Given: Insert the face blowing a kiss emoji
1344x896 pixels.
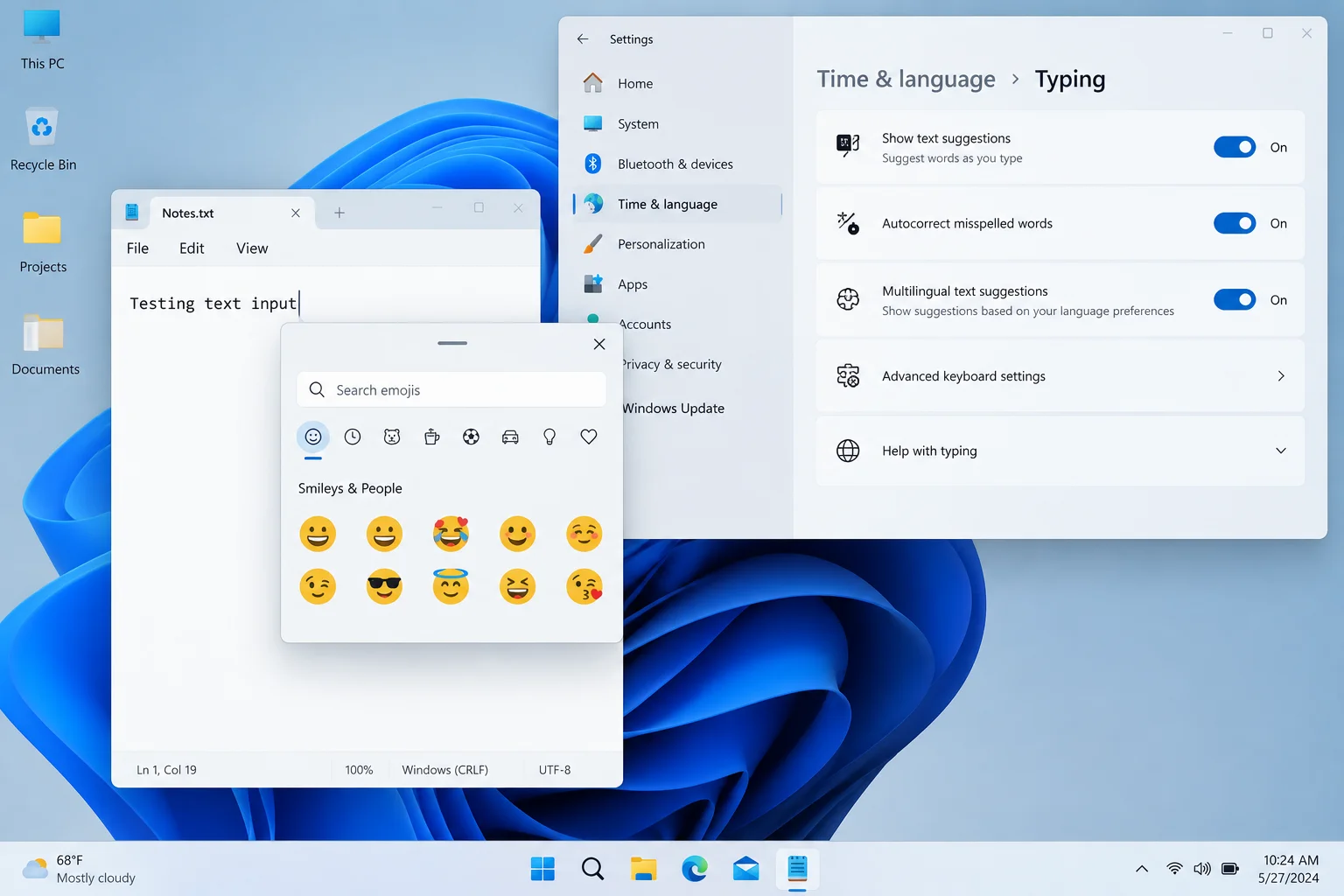Looking at the screenshot, I should [x=584, y=586].
